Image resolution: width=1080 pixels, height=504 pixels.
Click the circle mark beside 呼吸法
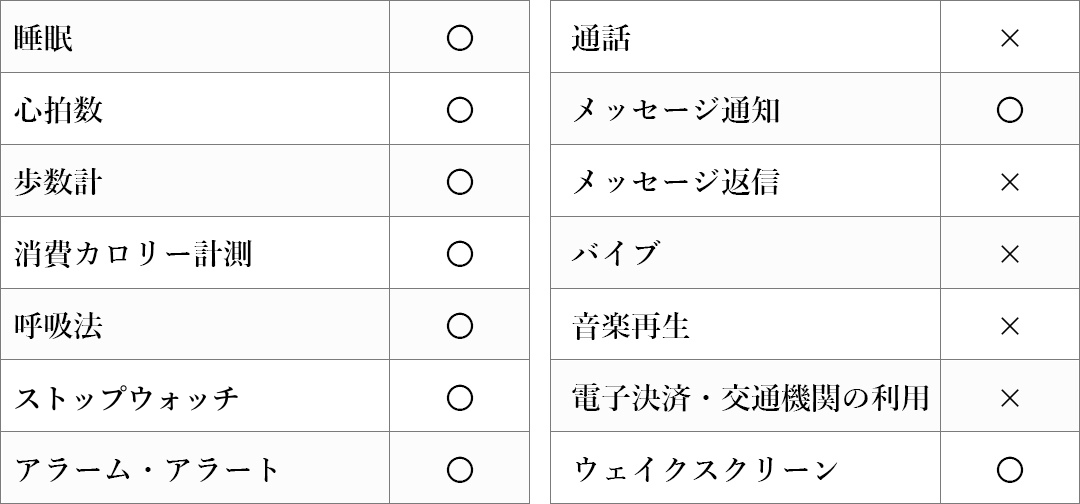coord(459,326)
